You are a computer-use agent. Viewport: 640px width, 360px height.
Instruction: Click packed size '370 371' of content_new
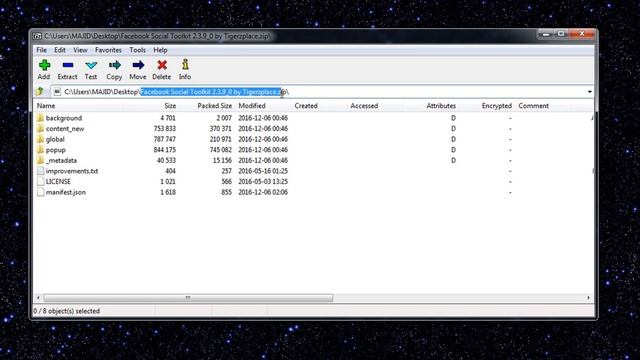[220, 129]
